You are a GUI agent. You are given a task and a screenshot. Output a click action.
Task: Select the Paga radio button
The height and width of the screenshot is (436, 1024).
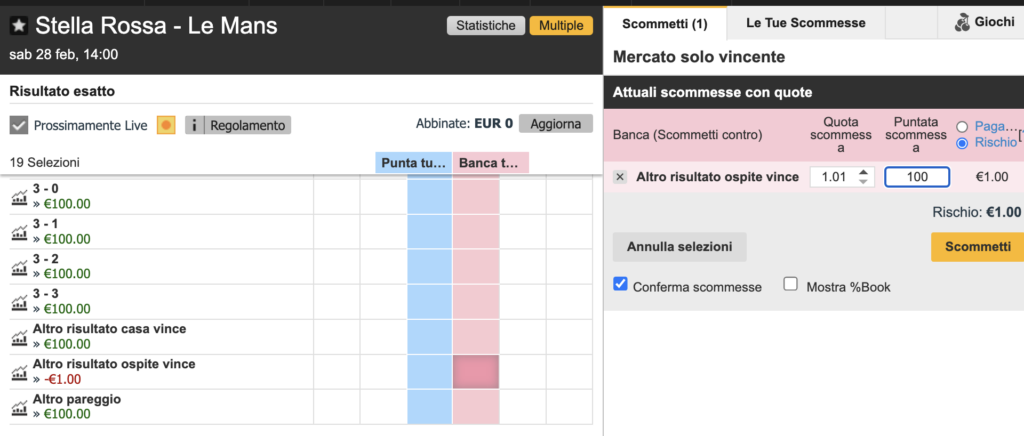click(x=962, y=127)
